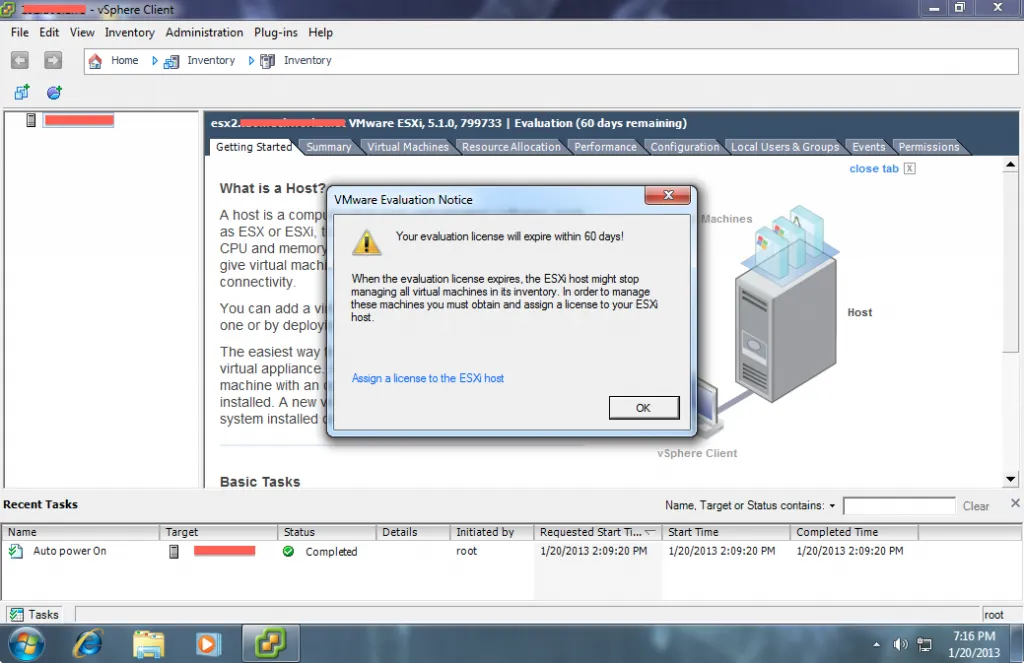Click the Name column header
Image resolution: width=1024 pixels, height=663 pixels.
click(80, 532)
